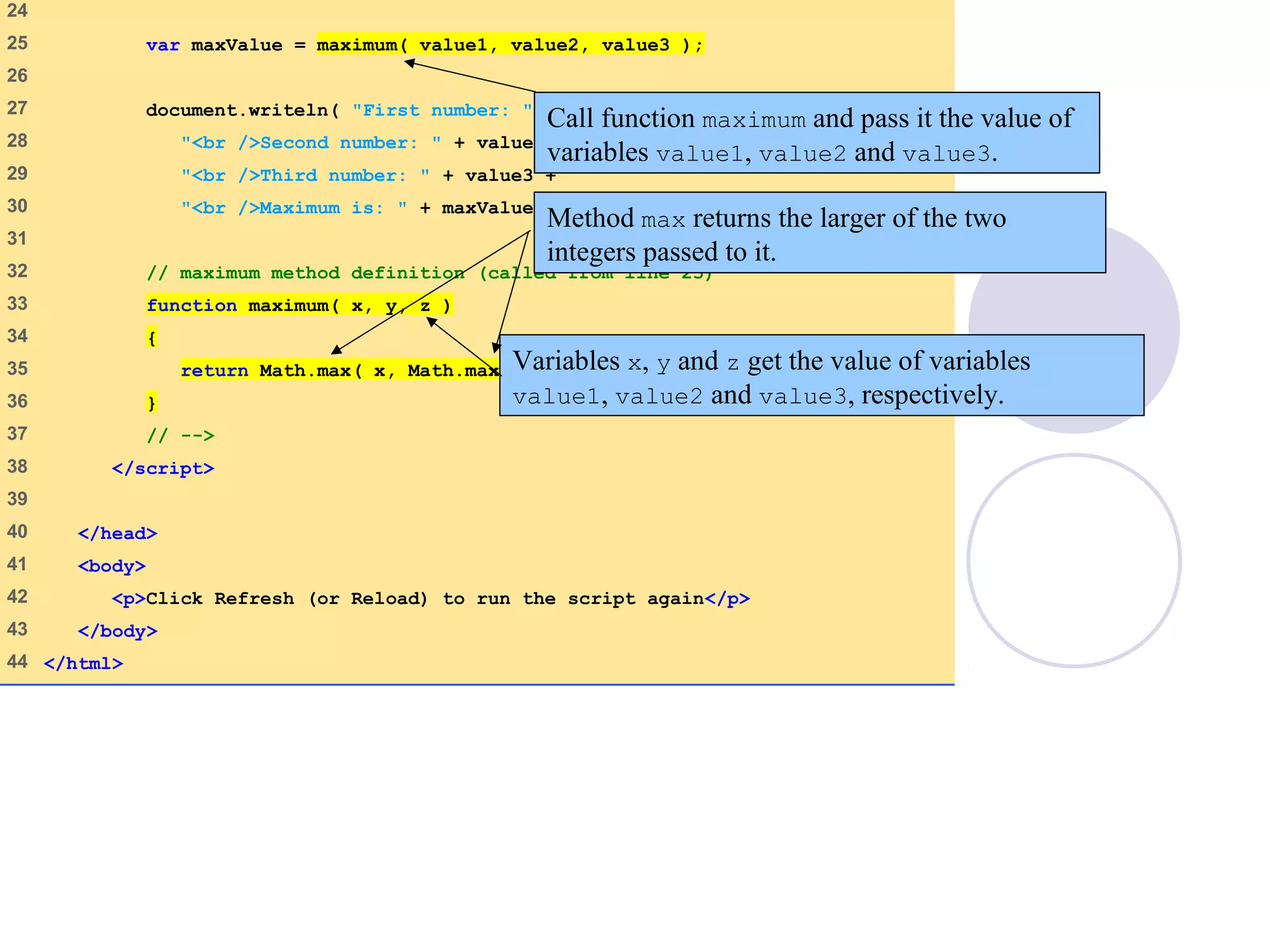
Task: Click the empty outlined circle on the right
Action: [1073, 561]
